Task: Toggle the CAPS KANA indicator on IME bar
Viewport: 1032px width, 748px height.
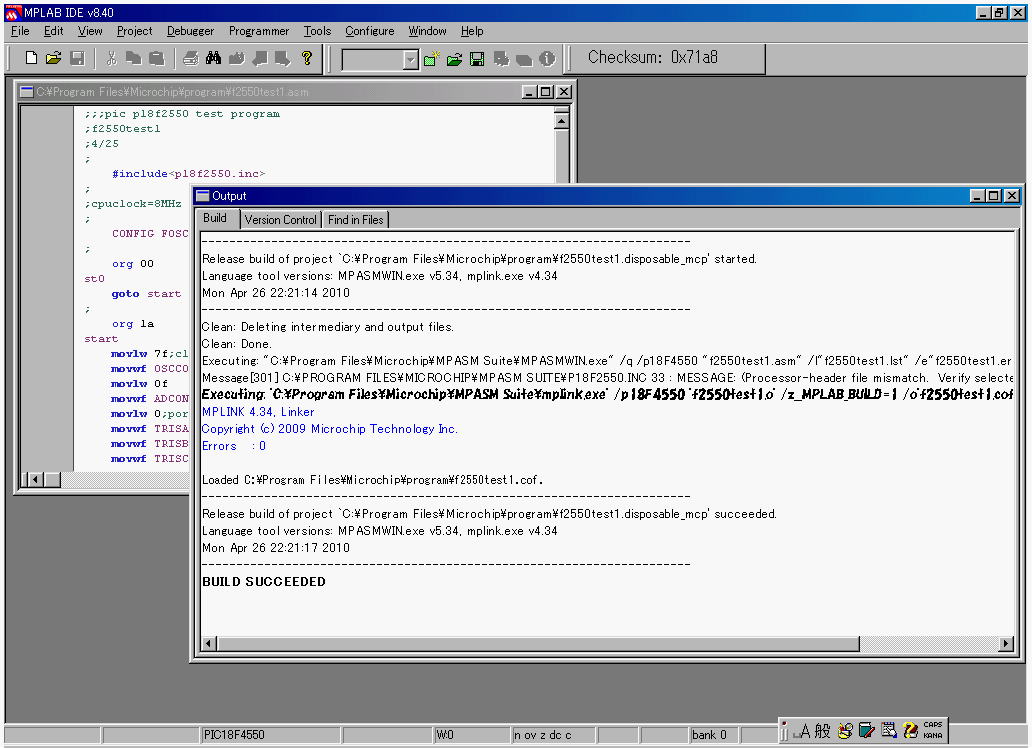Action: click(x=933, y=730)
